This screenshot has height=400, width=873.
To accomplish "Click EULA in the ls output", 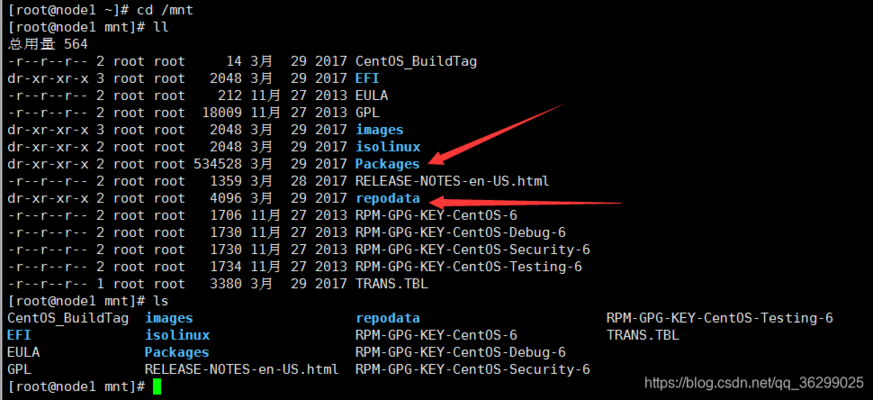I will click(23, 352).
